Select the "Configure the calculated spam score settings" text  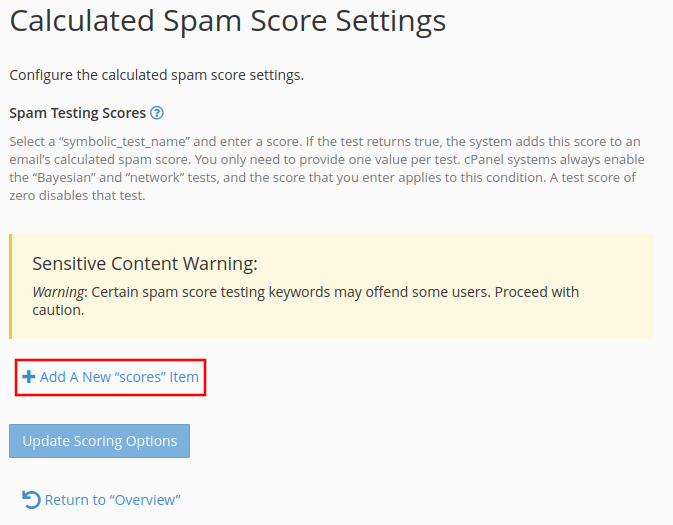(x=157, y=75)
